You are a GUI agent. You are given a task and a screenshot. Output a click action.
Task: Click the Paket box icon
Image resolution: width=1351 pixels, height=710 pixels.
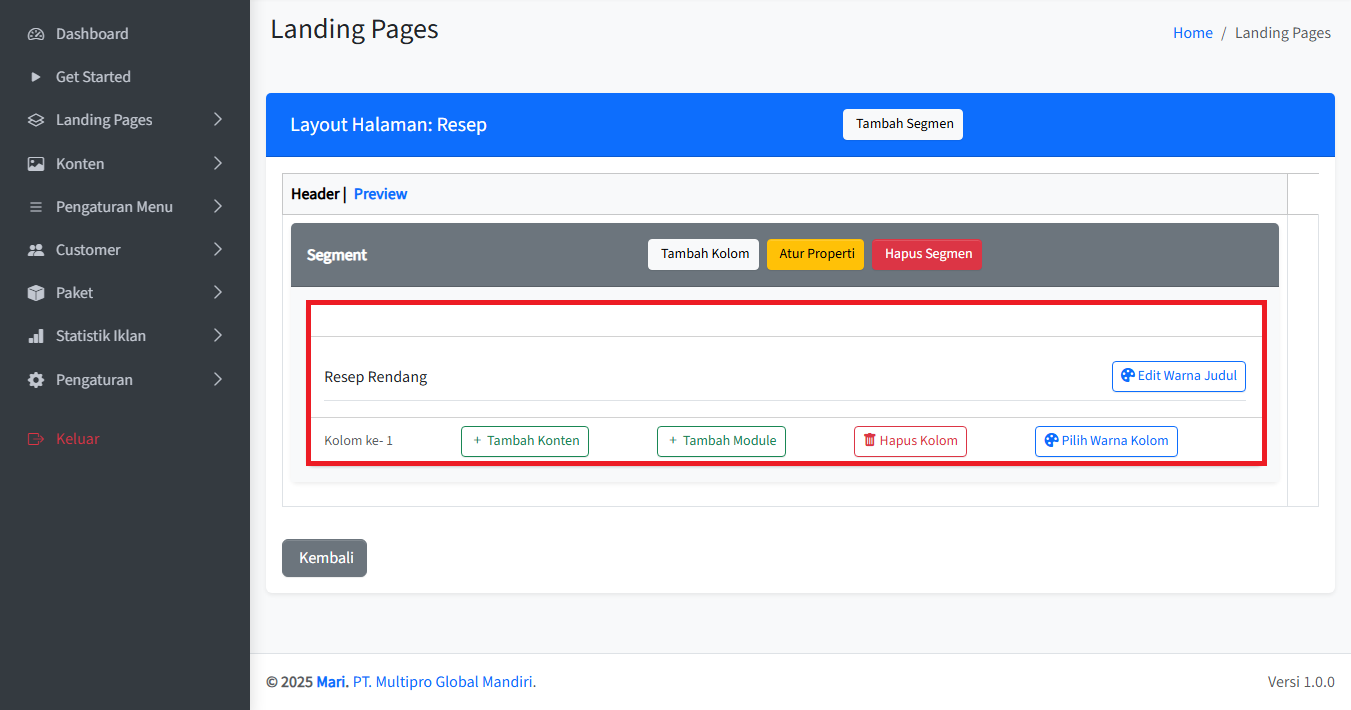point(36,293)
